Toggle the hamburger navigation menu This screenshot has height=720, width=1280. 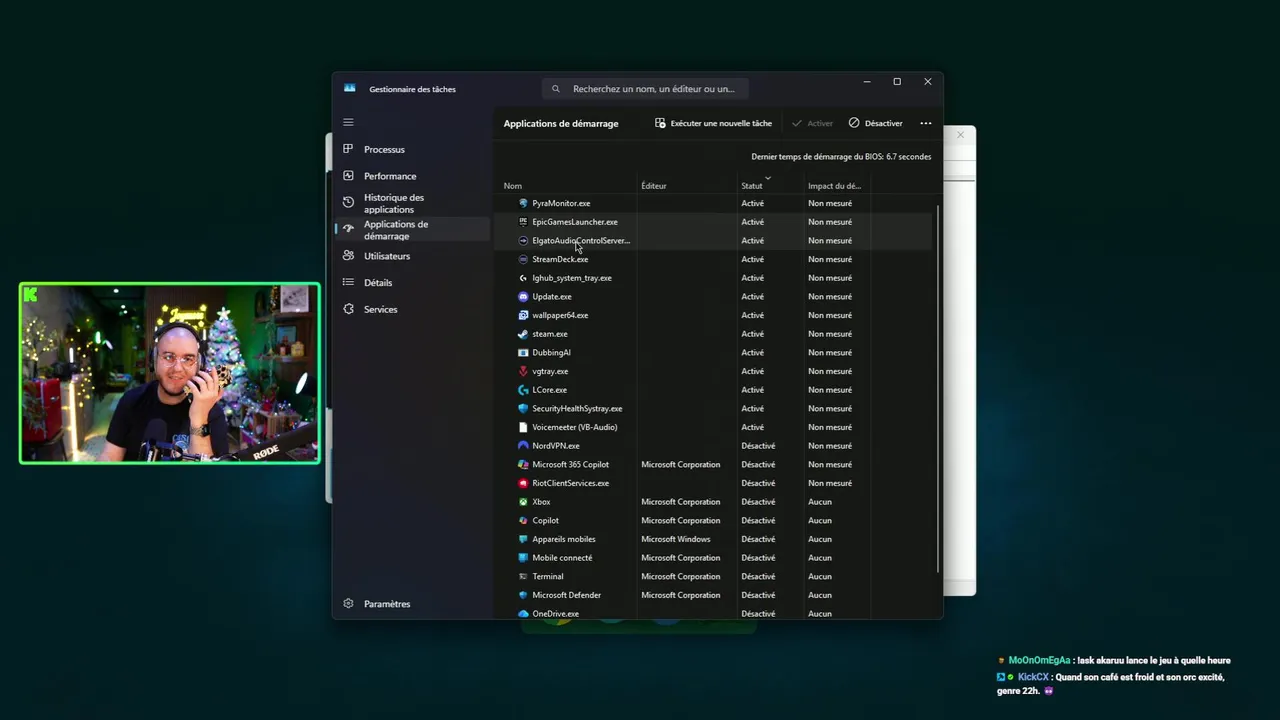click(x=348, y=122)
